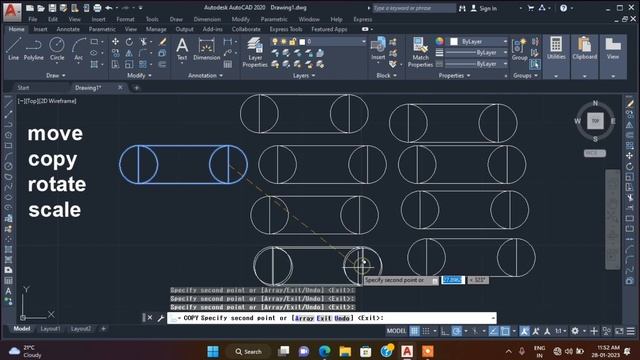This screenshot has width=640, height=360.
Task: Switch to Layout1 tab
Action: pos(50,329)
